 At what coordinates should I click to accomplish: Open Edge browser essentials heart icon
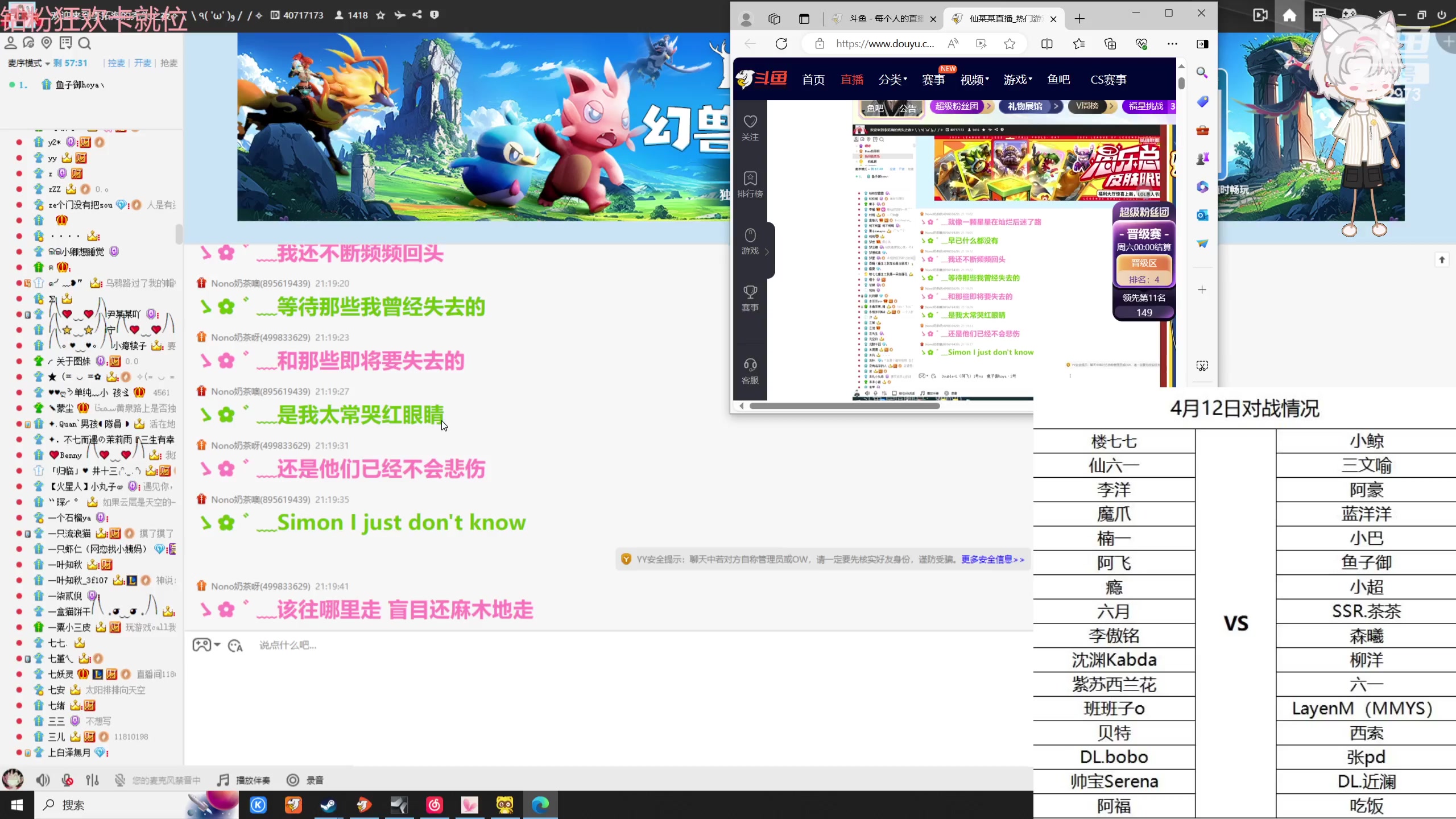1141,44
